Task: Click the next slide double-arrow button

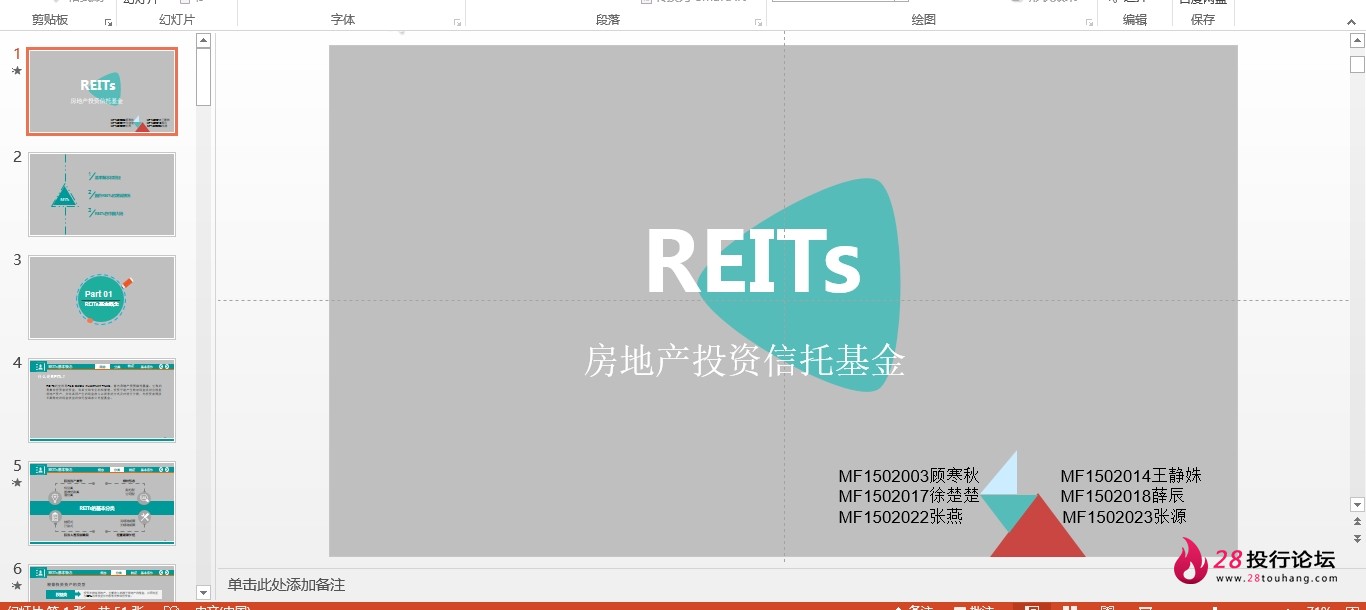Action: tap(1357, 539)
